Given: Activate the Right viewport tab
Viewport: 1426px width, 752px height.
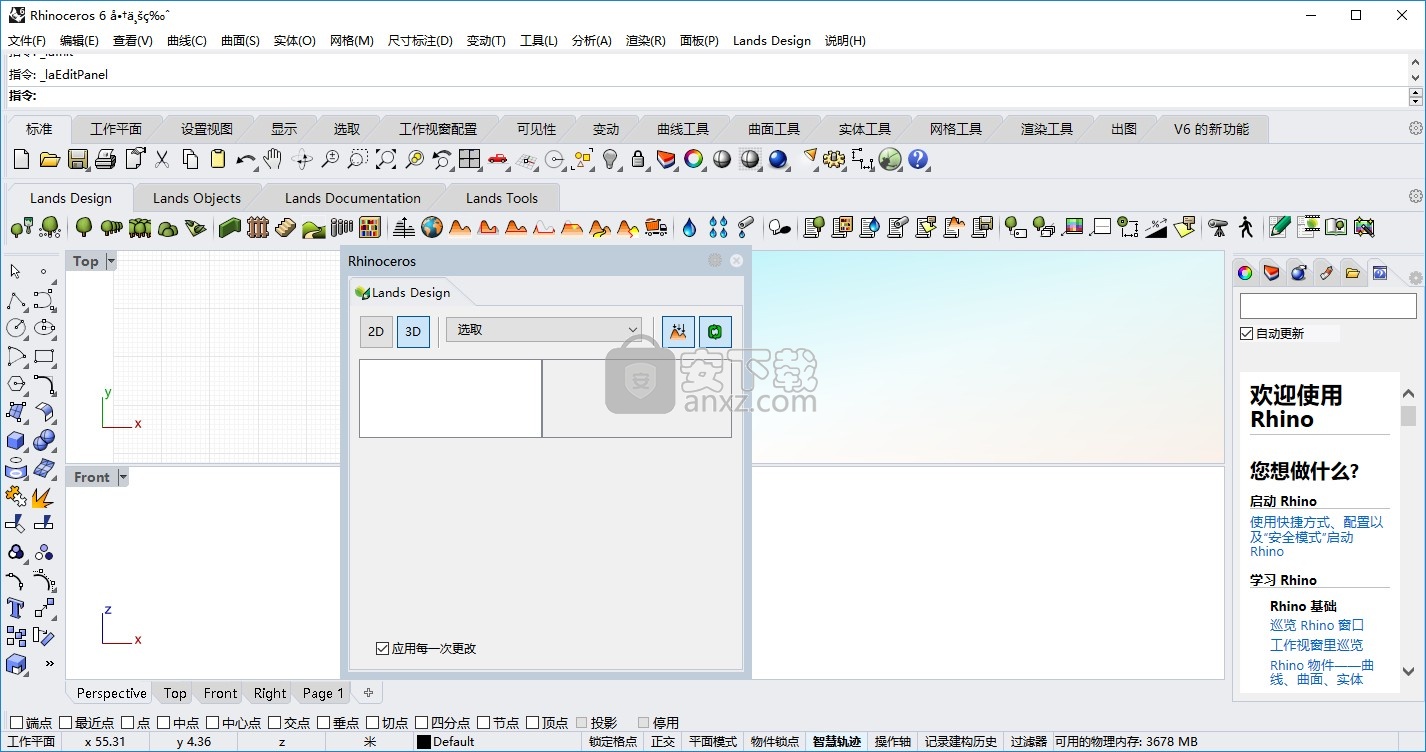Looking at the screenshot, I should [270, 693].
